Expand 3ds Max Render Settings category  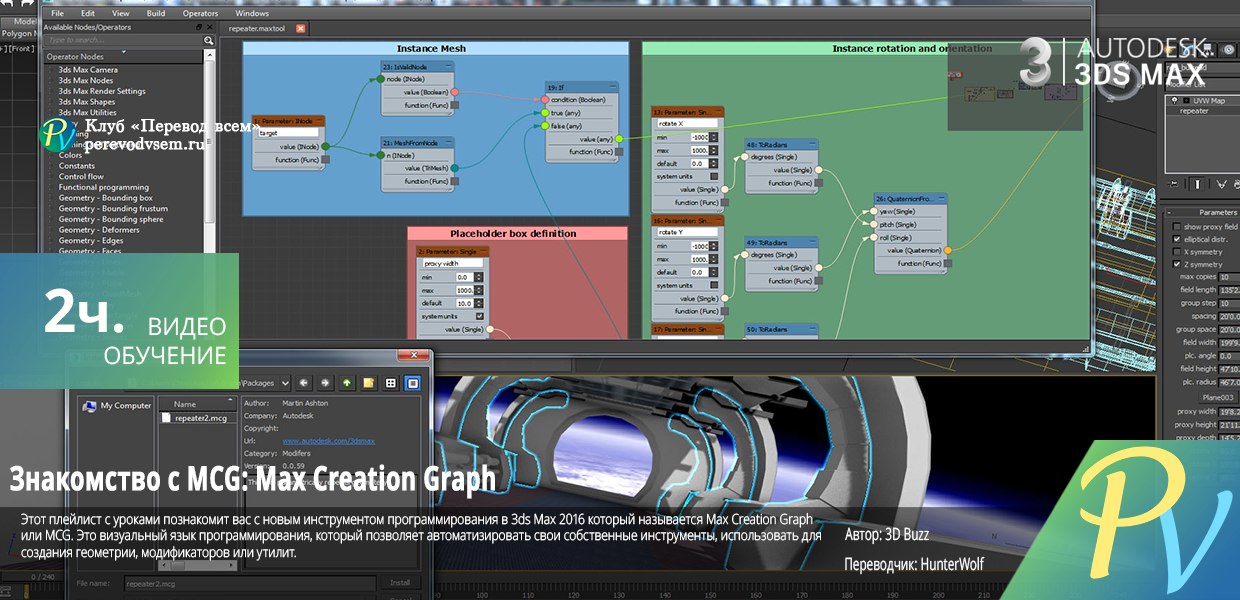pyautogui.click(x=102, y=91)
